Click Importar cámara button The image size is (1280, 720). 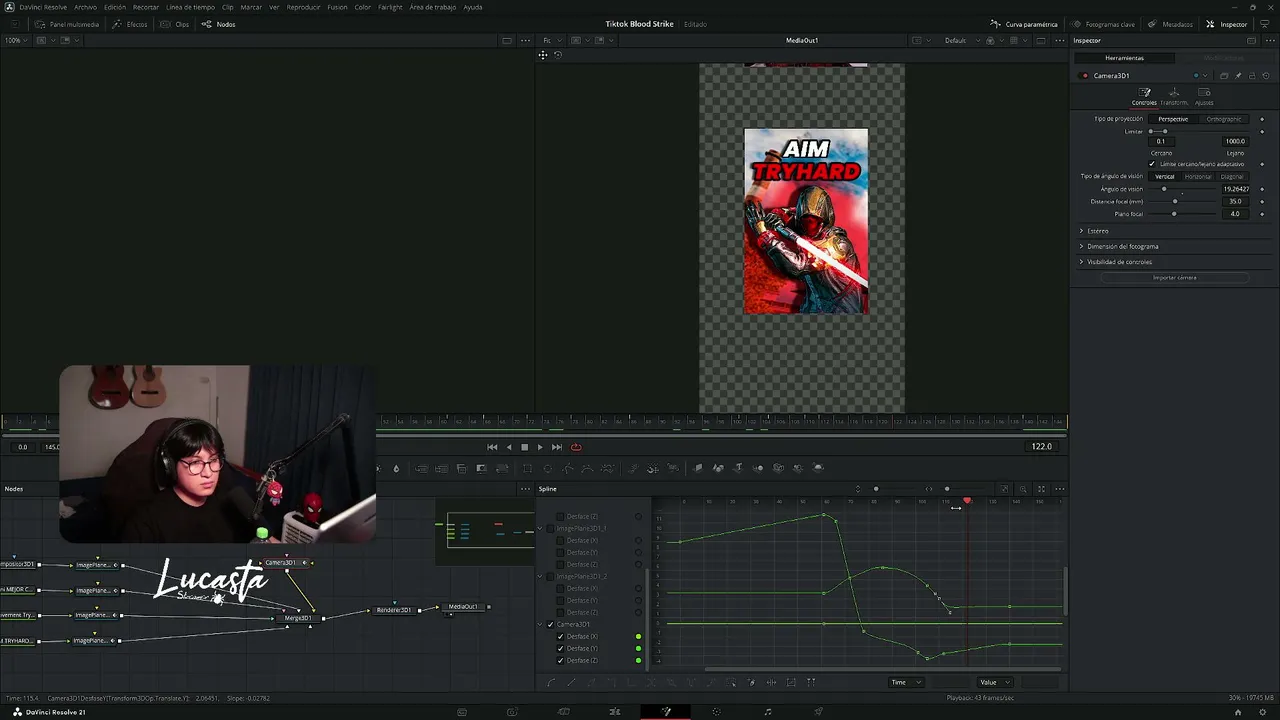pyautogui.click(x=1174, y=278)
